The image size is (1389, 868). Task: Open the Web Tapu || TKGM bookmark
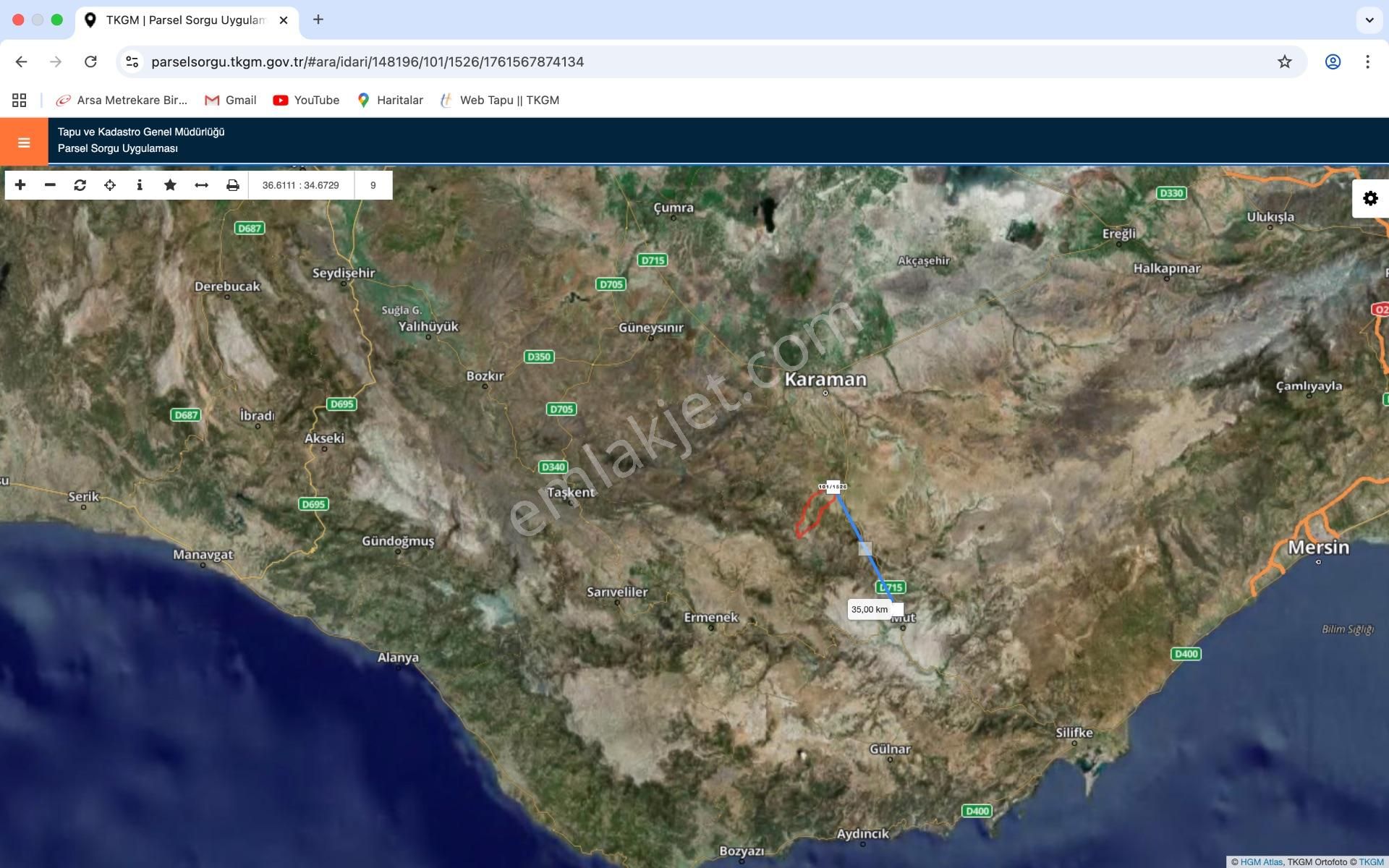(x=501, y=100)
